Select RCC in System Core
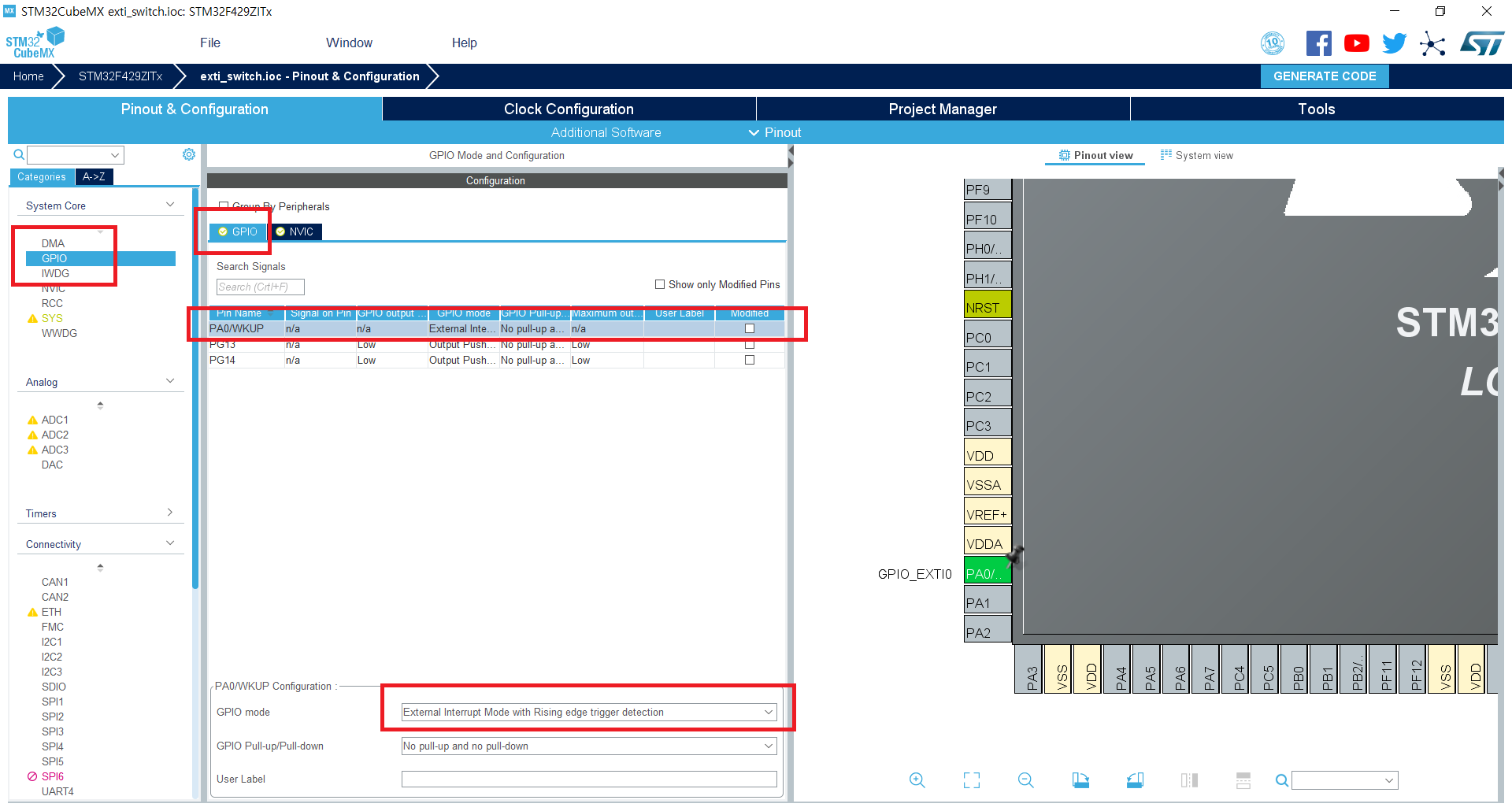 click(x=52, y=303)
